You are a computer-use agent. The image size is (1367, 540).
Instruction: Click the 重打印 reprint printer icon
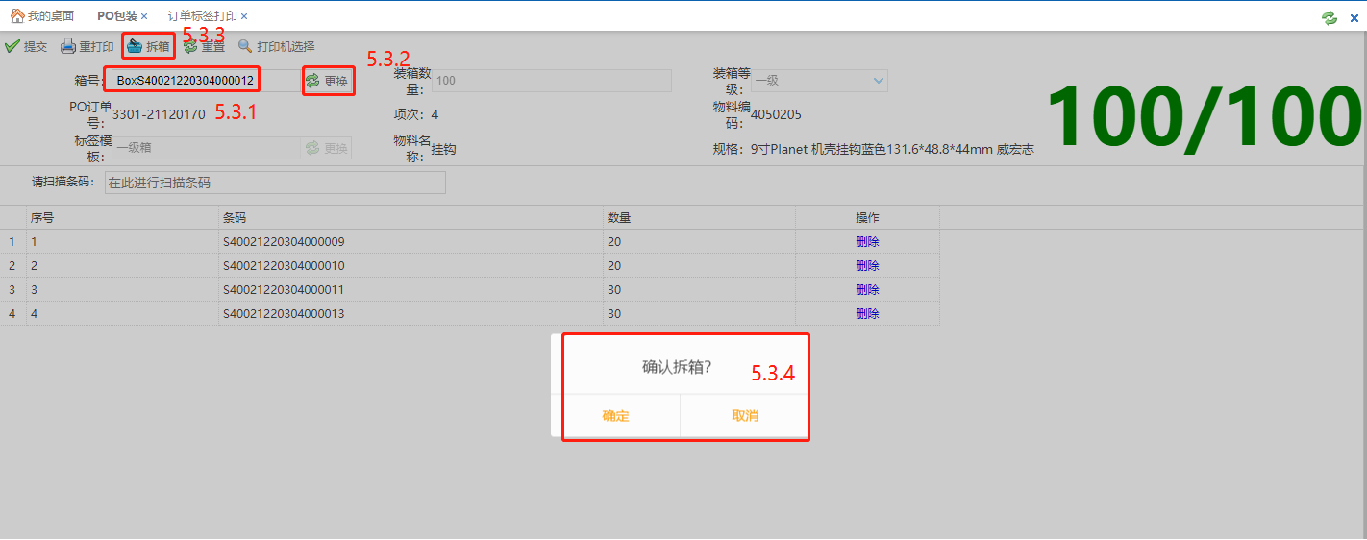pos(68,46)
